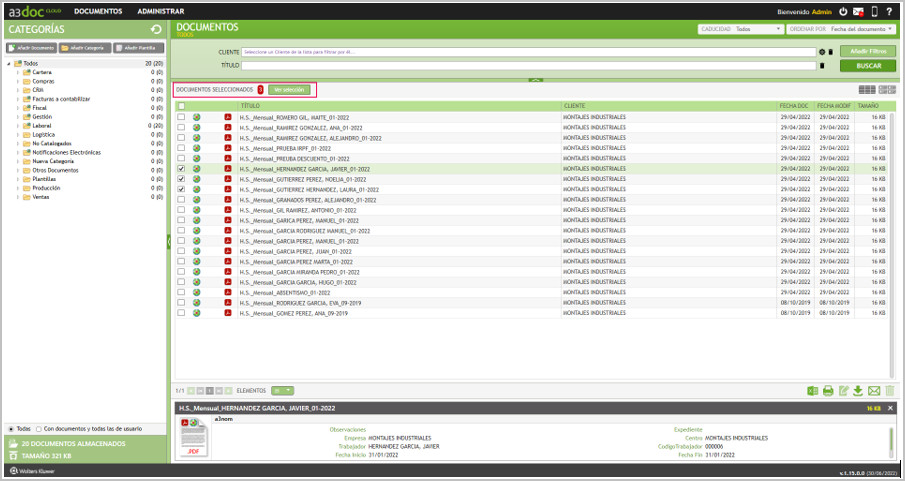
Task: Export the list to Excel
Action: (813, 390)
